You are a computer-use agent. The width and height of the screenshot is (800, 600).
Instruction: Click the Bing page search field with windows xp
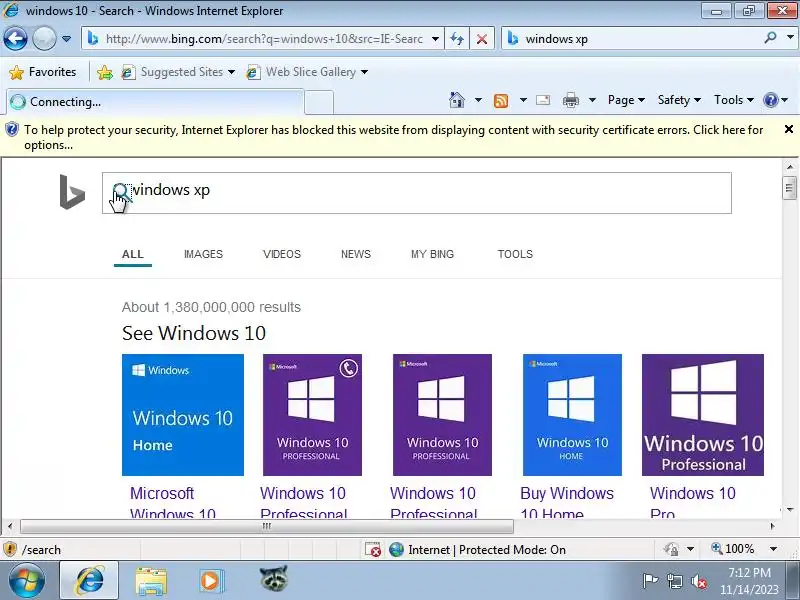point(416,193)
